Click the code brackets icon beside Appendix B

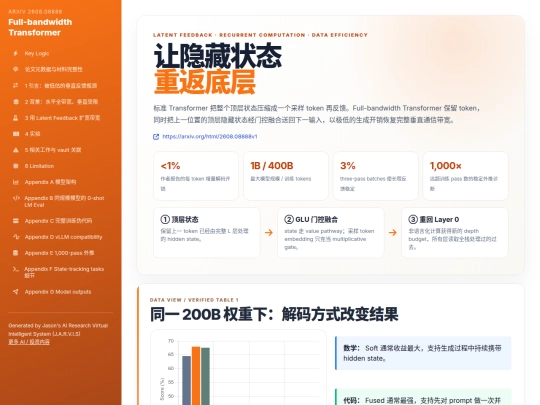click(x=16, y=198)
